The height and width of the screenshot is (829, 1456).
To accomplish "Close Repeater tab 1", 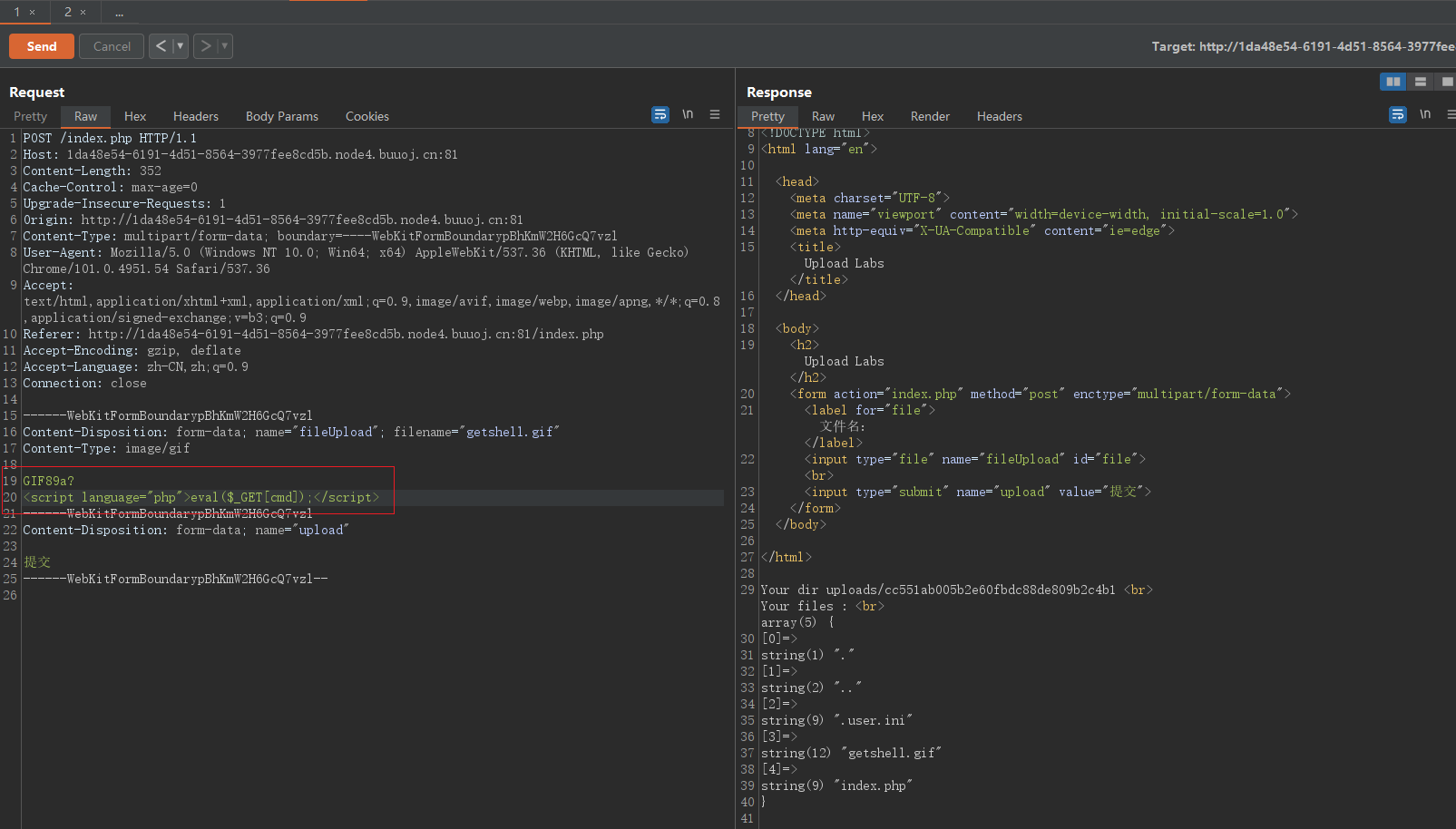I will point(33,13).
